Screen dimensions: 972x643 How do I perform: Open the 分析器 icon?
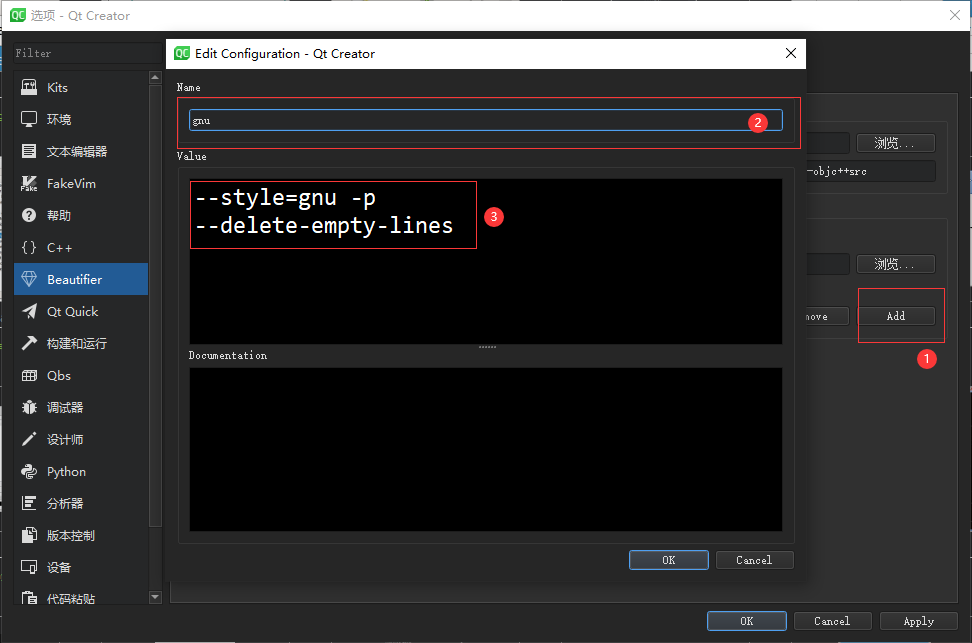(x=29, y=503)
